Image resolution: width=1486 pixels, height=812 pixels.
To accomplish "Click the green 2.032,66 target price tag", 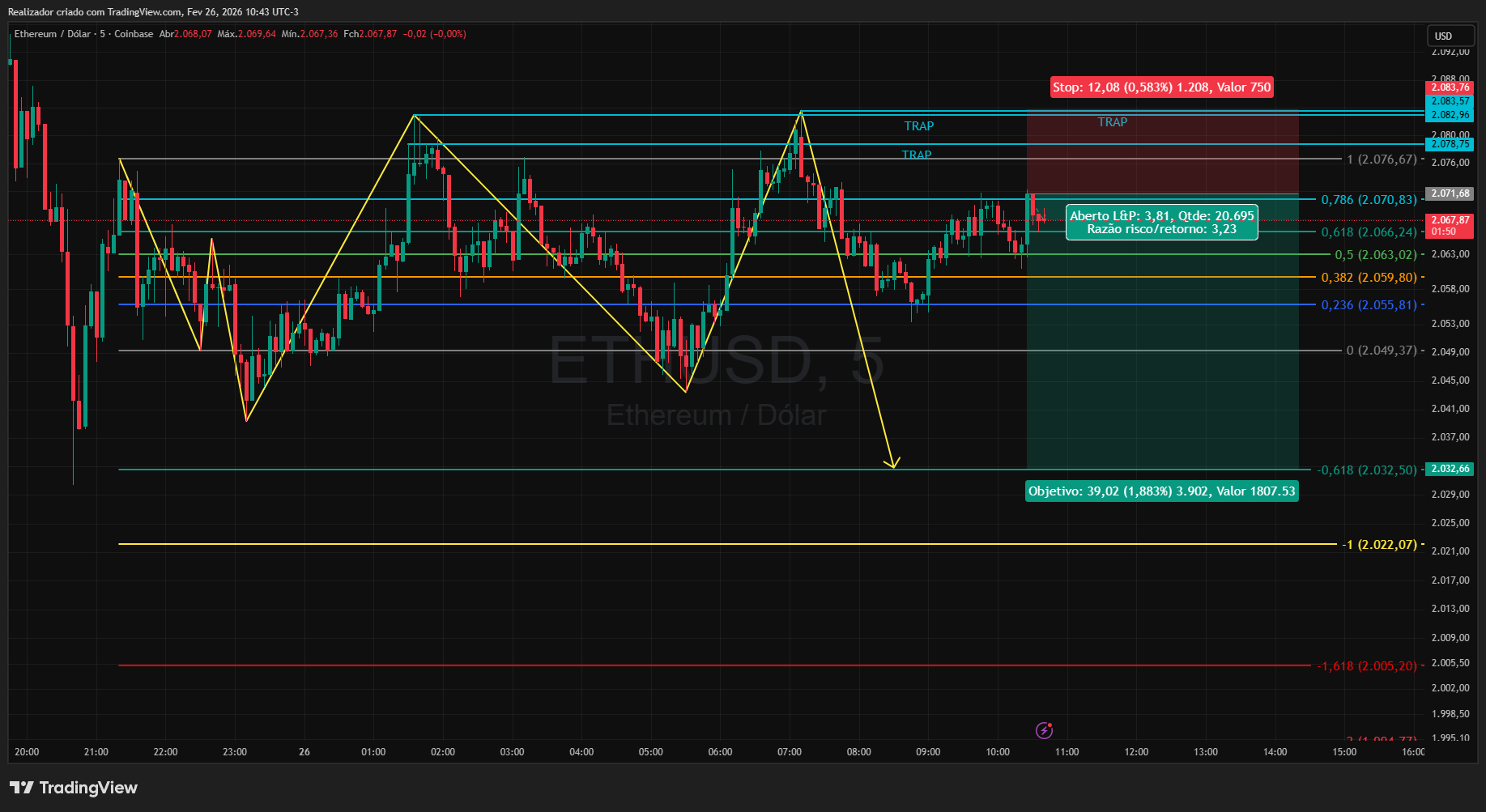I will pos(1450,469).
